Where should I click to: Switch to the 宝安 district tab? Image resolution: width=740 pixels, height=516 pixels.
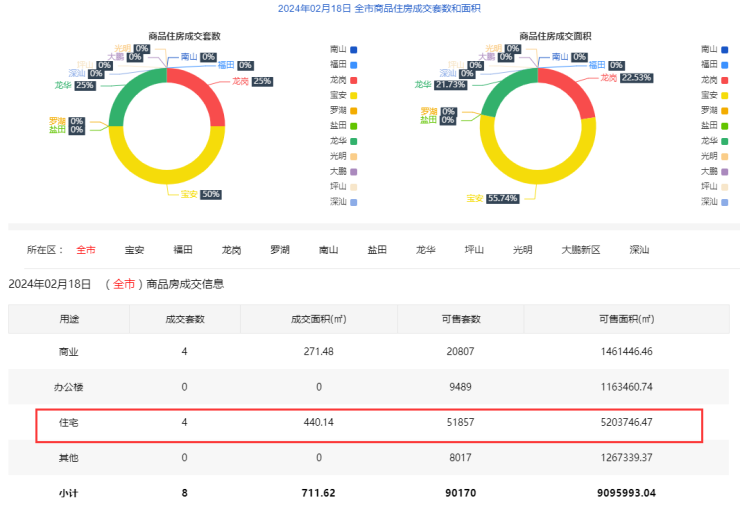point(134,250)
